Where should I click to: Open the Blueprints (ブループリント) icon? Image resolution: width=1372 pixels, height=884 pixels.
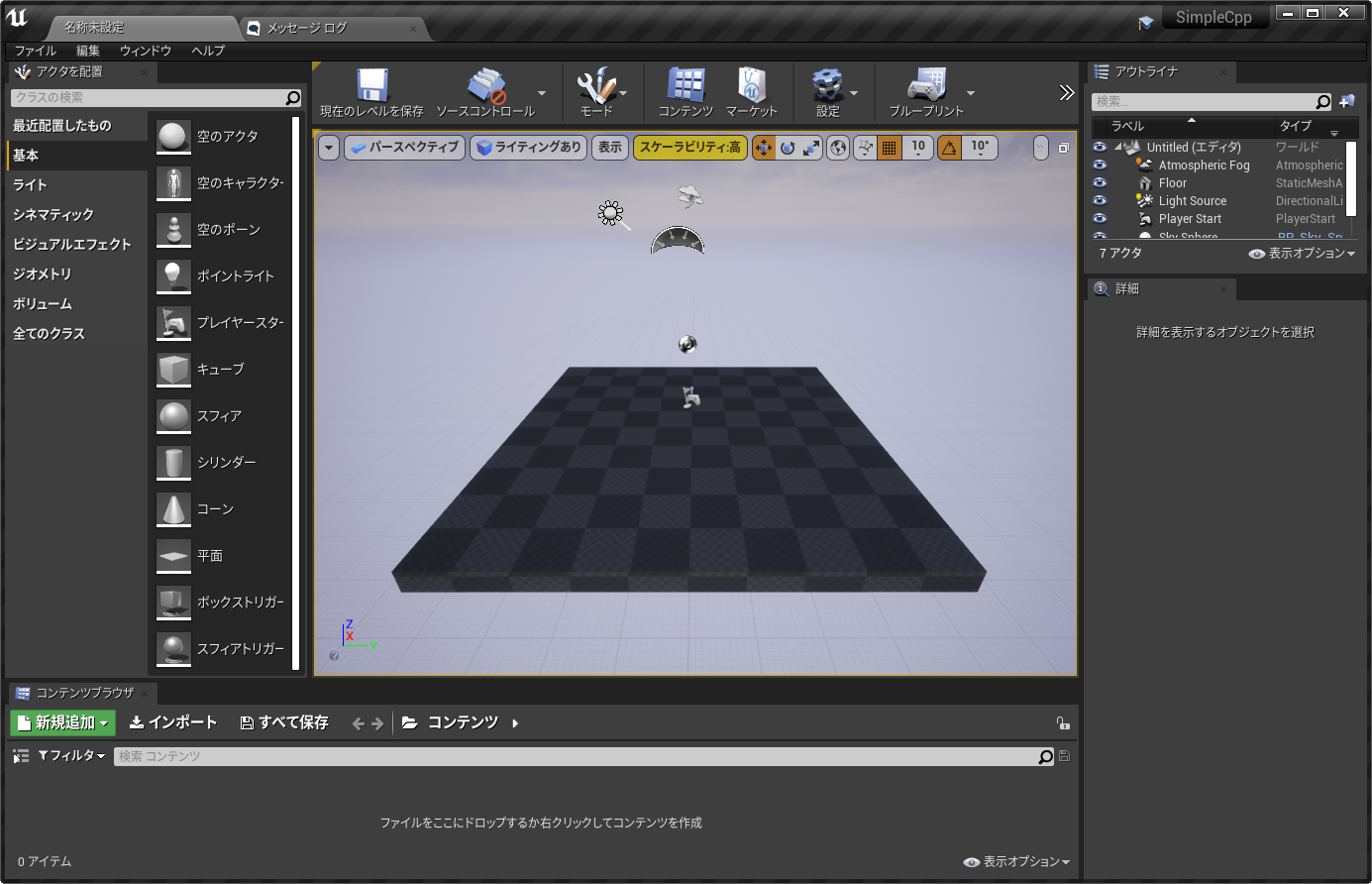coord(925,85)
